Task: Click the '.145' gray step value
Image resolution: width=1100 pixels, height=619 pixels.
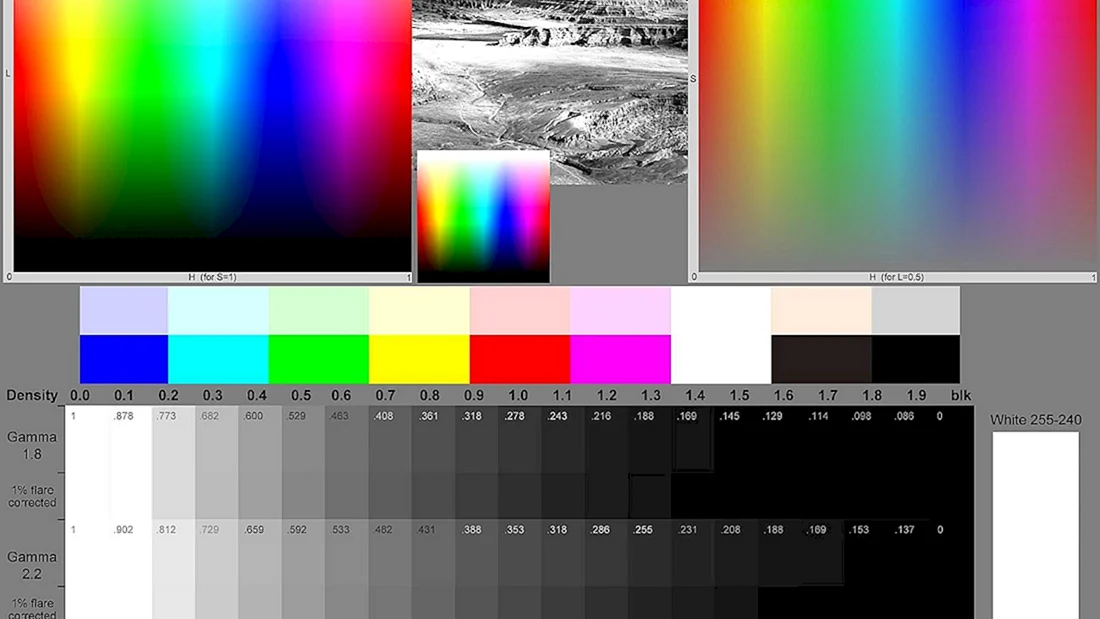Action: [x=730, y=416]
